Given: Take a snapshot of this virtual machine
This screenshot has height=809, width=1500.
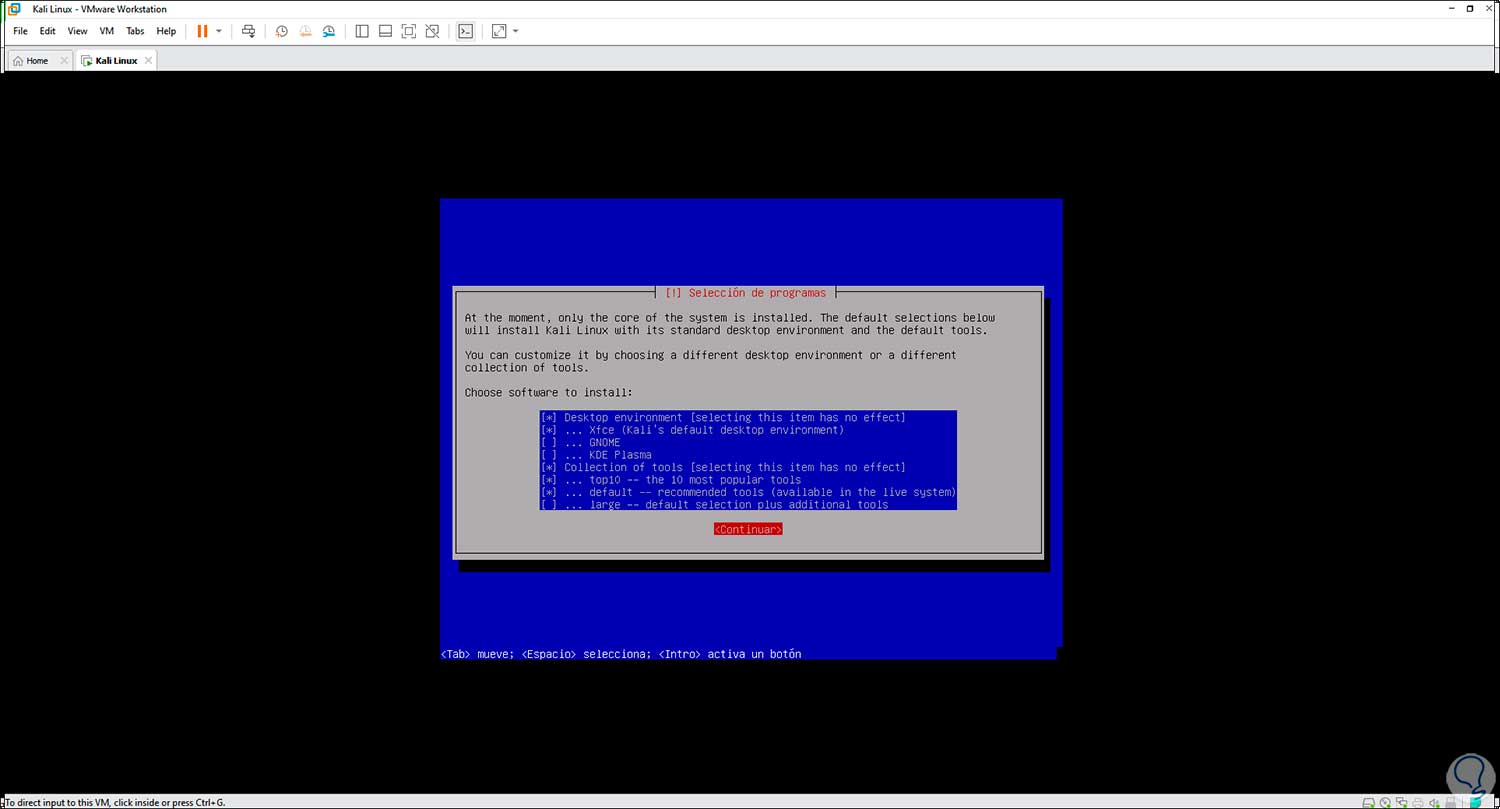Looking at the screenshot, I should 282,31.
